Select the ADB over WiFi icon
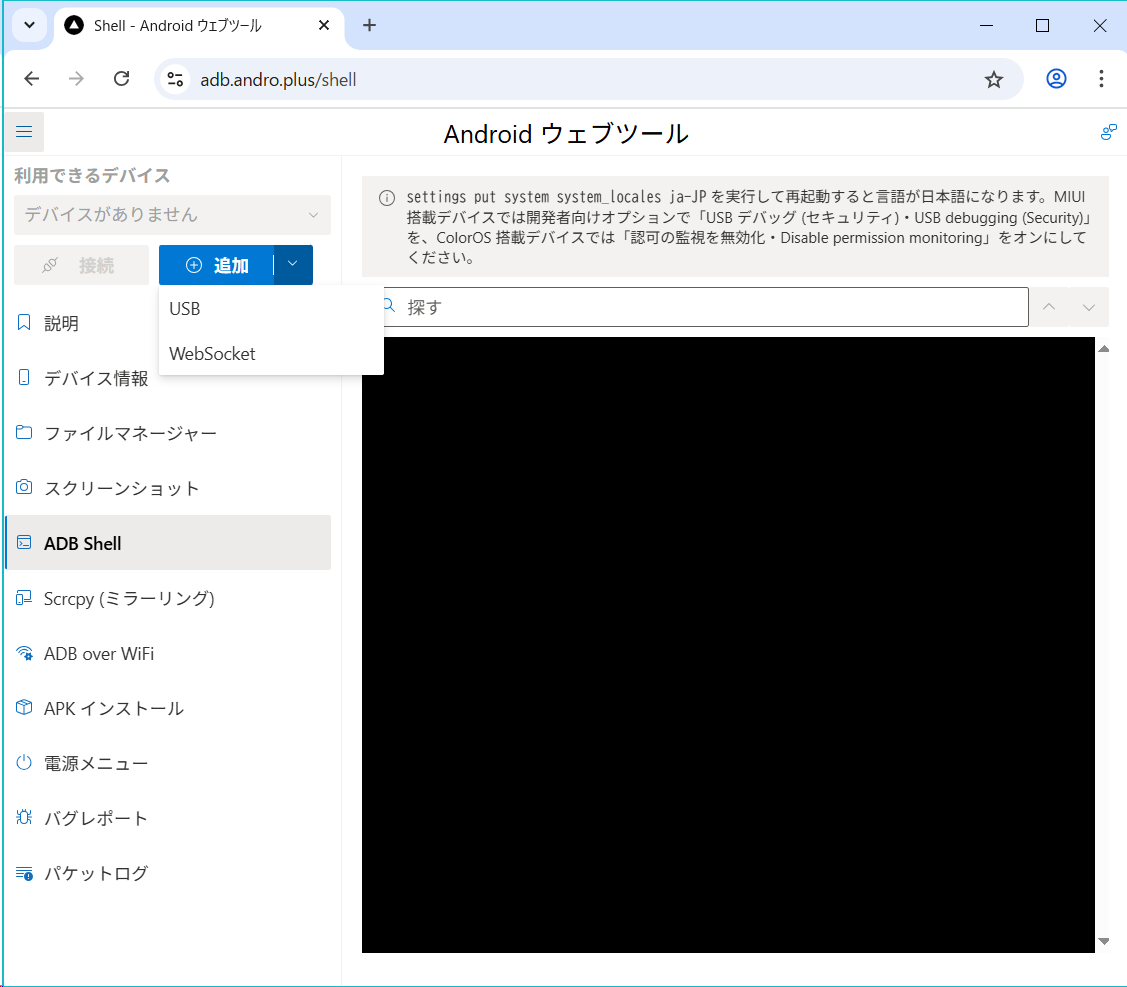1127x987 pixels. (x=24, y=653)
